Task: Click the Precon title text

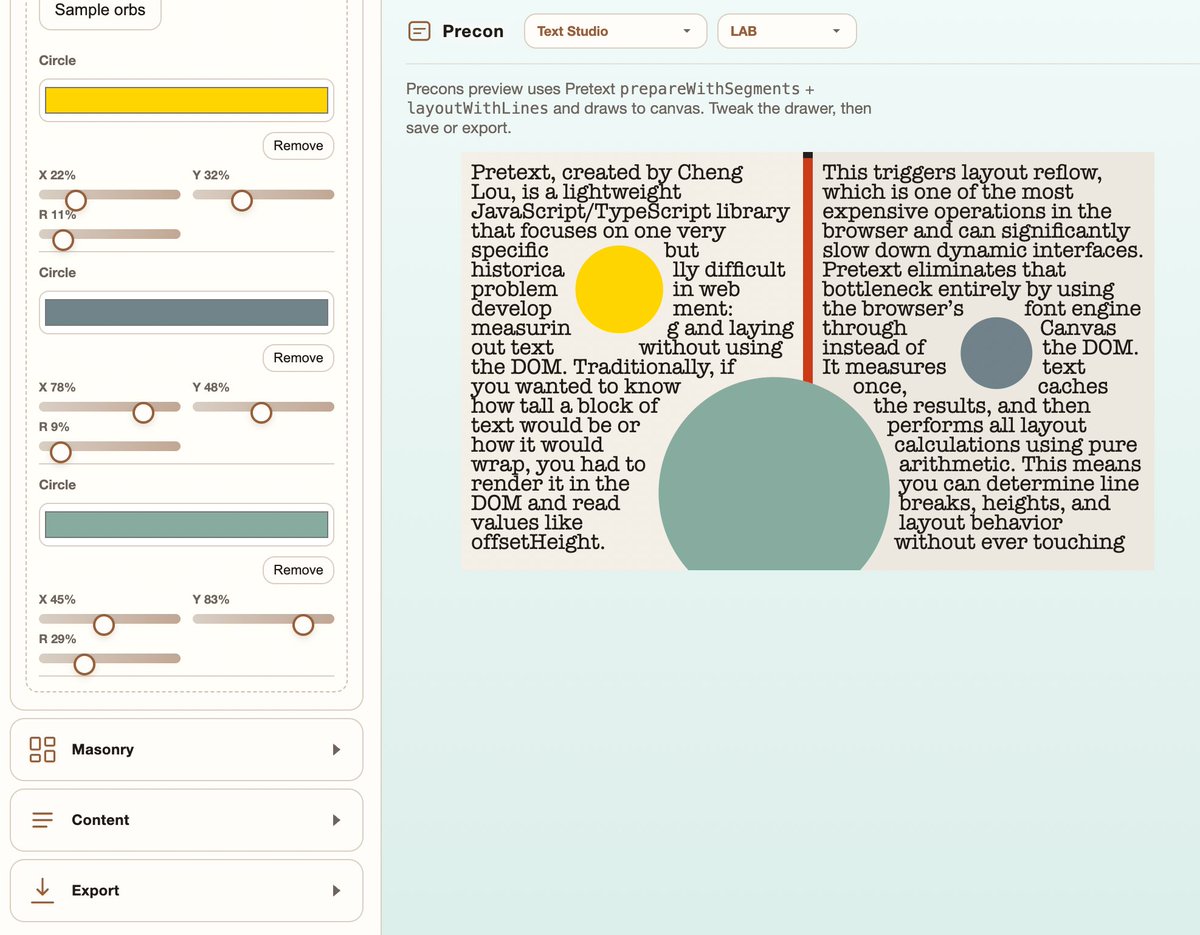Action: pos(473,31)
